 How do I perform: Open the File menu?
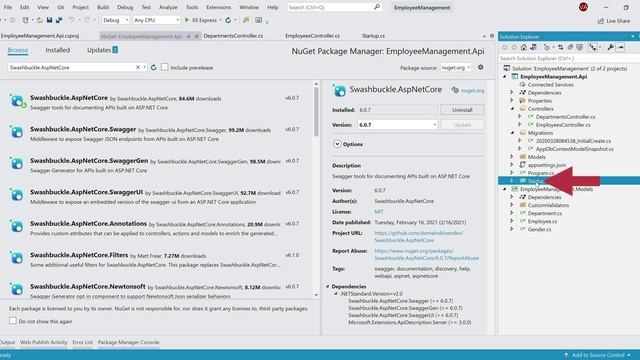[x=8, y=7]
